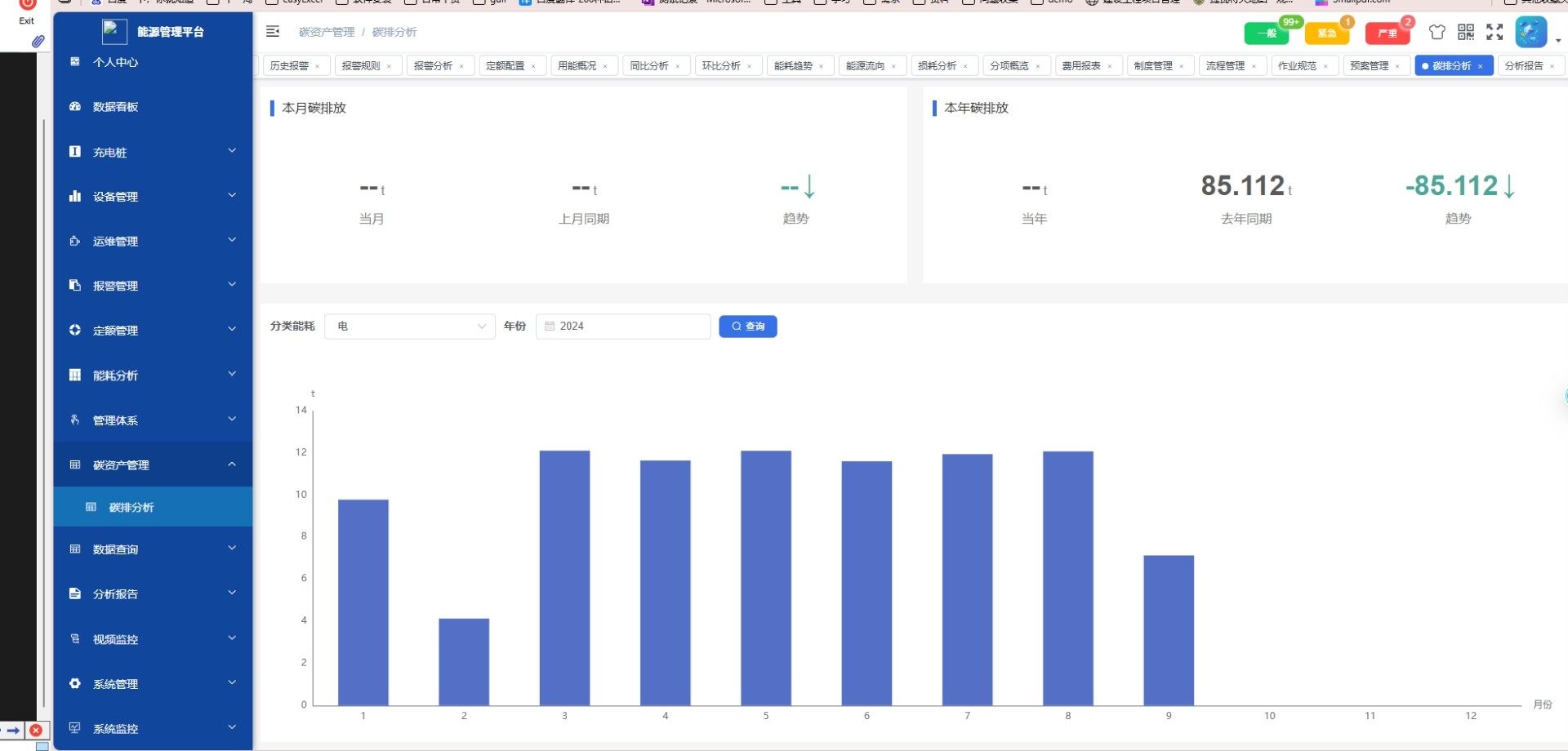
Task: Expand the 充电桩 sidebar menu
Action: (x=153, y=152)
